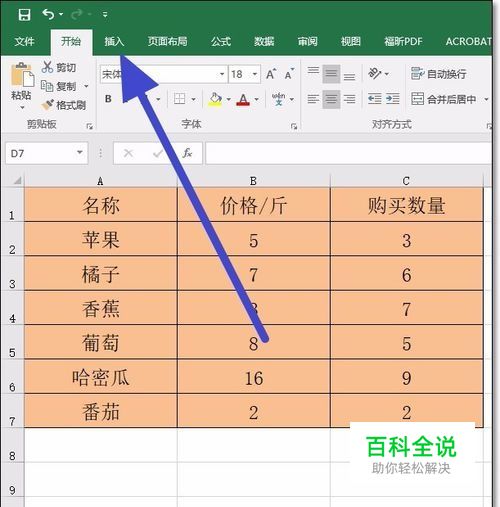
Task: Toggle align right icon
Action: [349, 99]
